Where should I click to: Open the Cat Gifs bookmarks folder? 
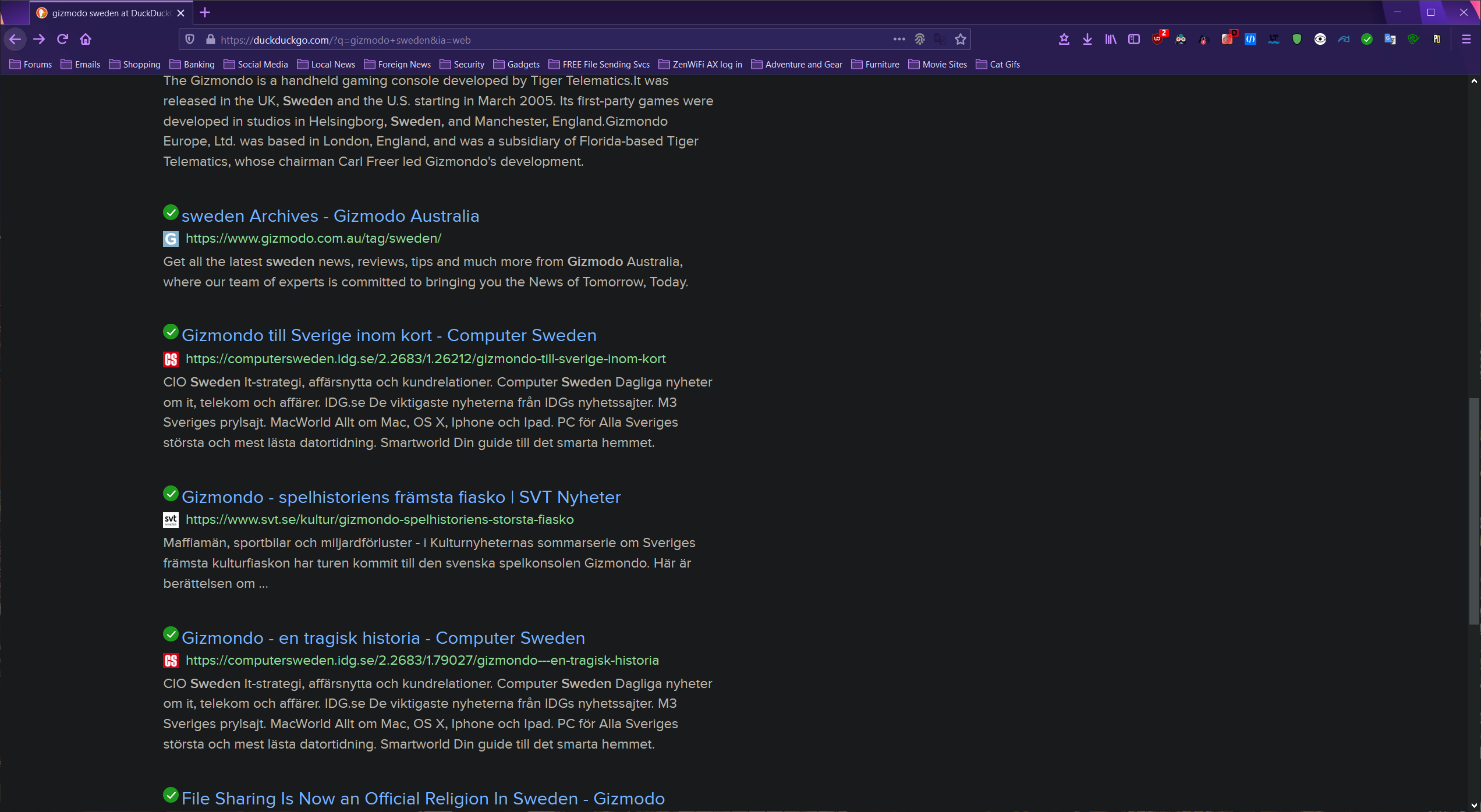coord(998,65)
